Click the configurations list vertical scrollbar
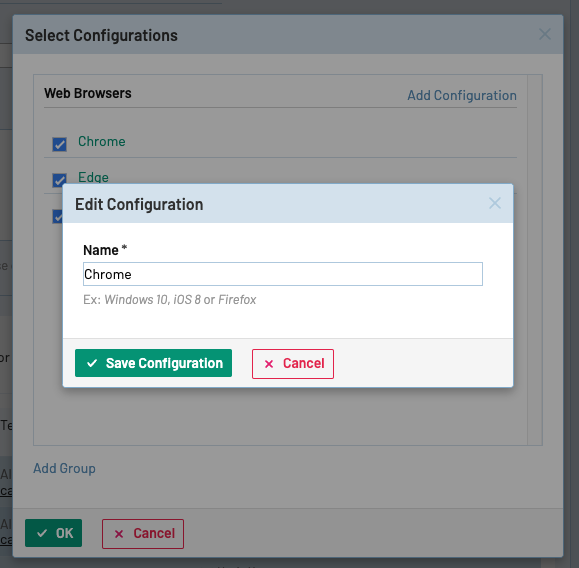579x568 pixels. point(535,260)
